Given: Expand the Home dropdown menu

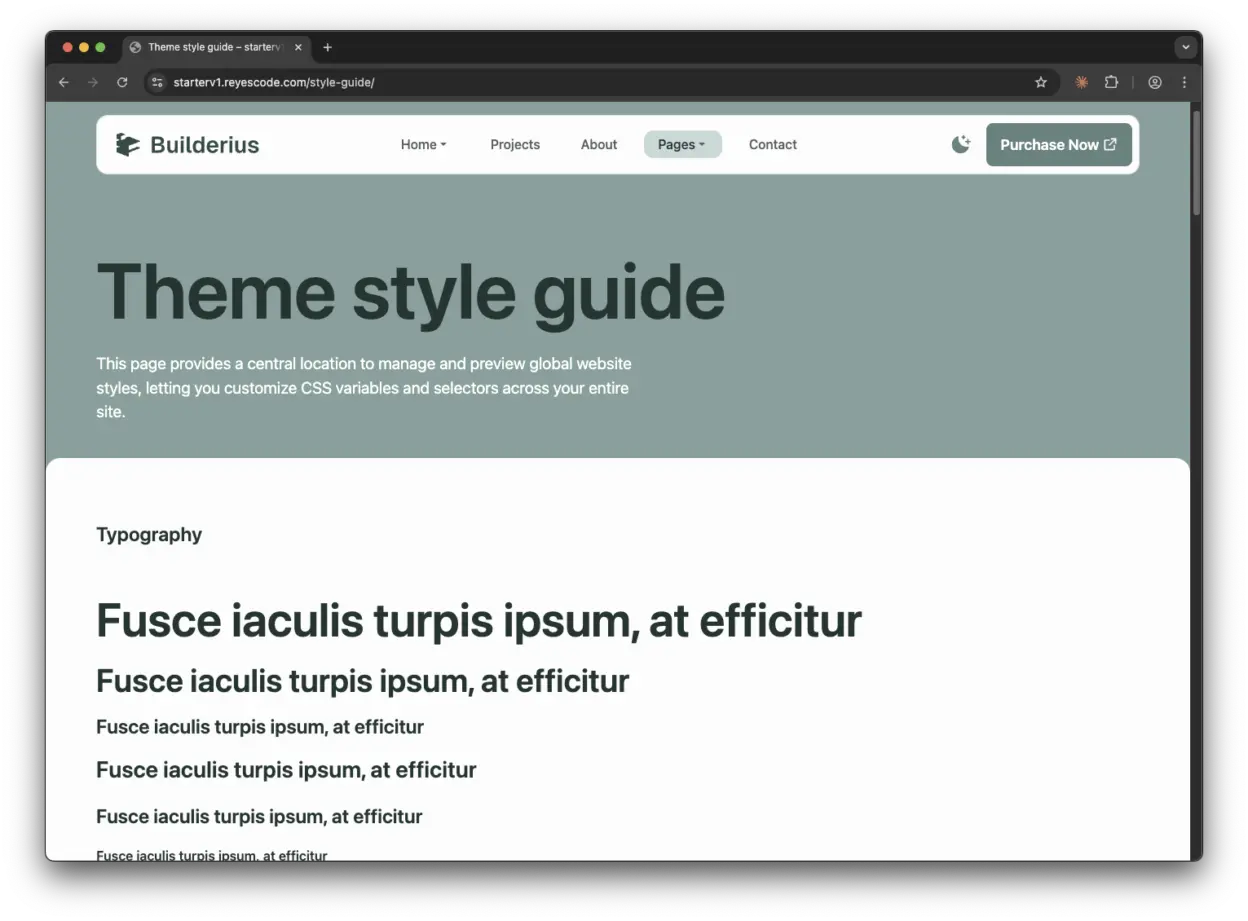Looking at the screenshot, I should pyautogui.click(x=423, y=145).
